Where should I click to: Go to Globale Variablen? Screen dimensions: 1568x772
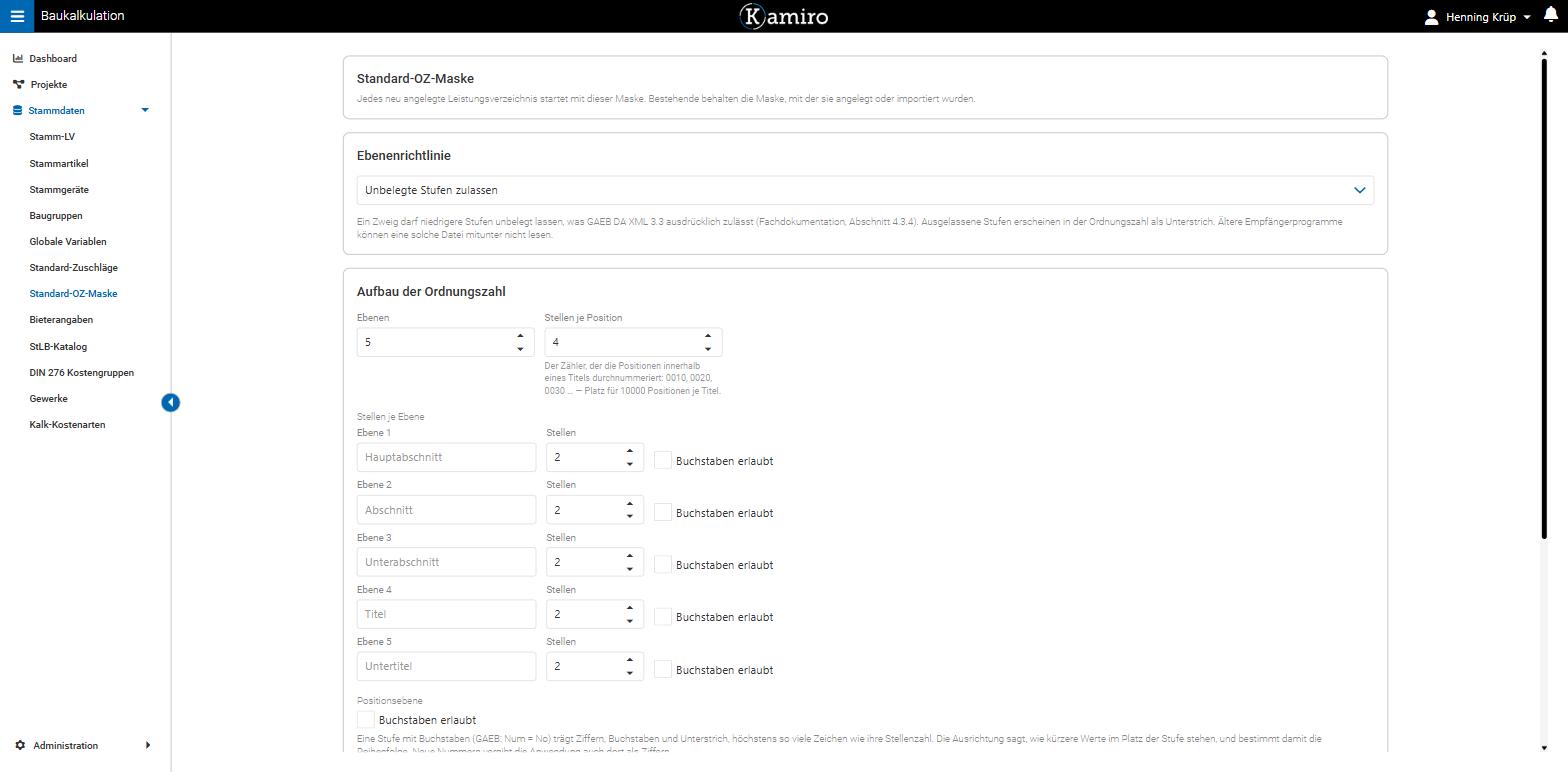(x=68, y=241)
